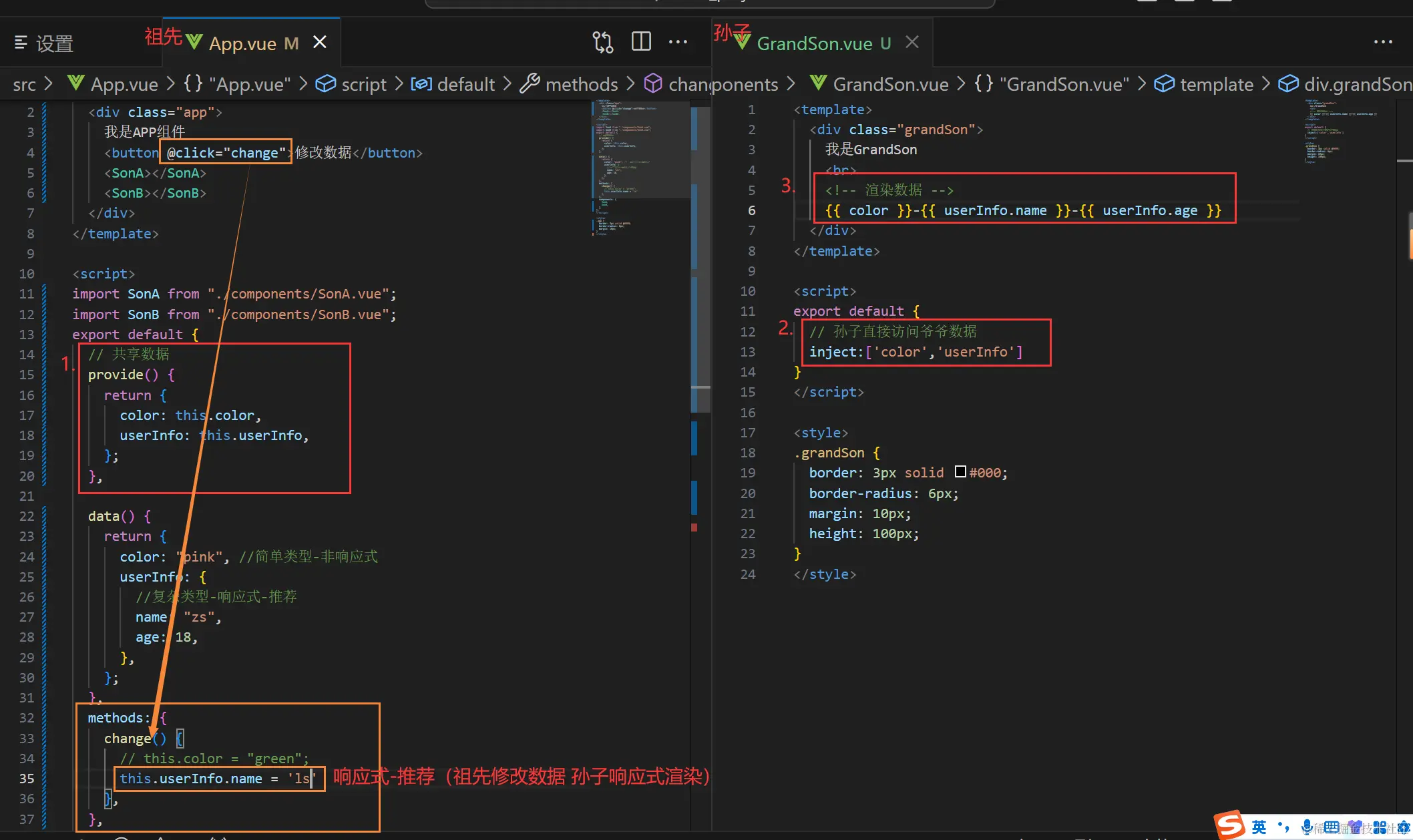Click line number 35 in App.vue gutter

point(27,779)
